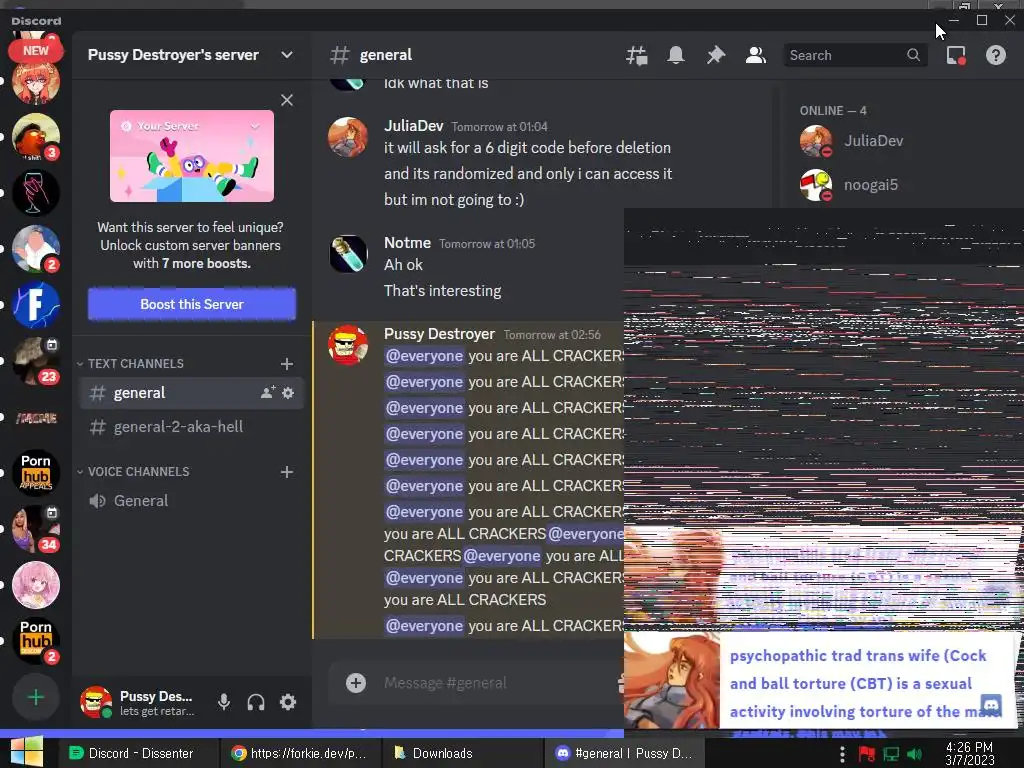Open the blue F lightning server icon
This screenshot has width=1024, height=768.
click(36, 305)
